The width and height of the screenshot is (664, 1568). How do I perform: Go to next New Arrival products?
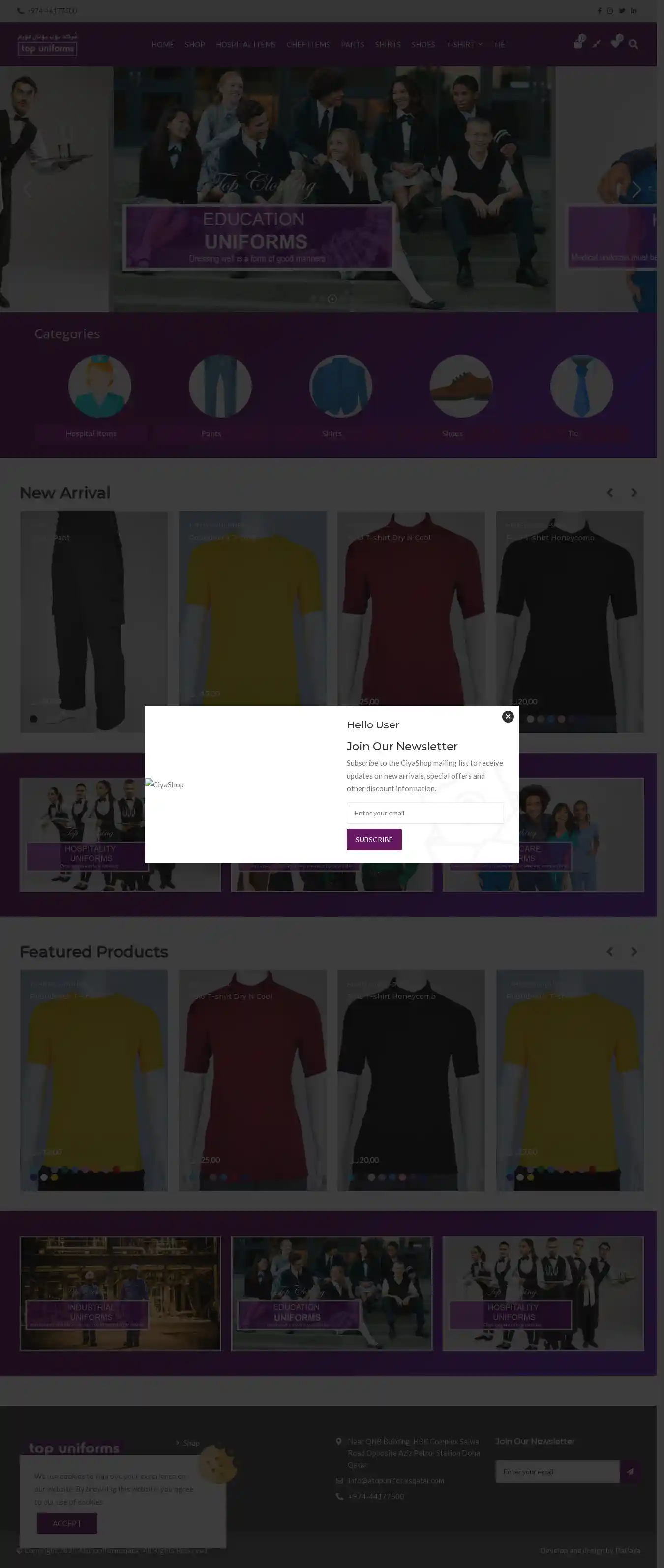634,492
